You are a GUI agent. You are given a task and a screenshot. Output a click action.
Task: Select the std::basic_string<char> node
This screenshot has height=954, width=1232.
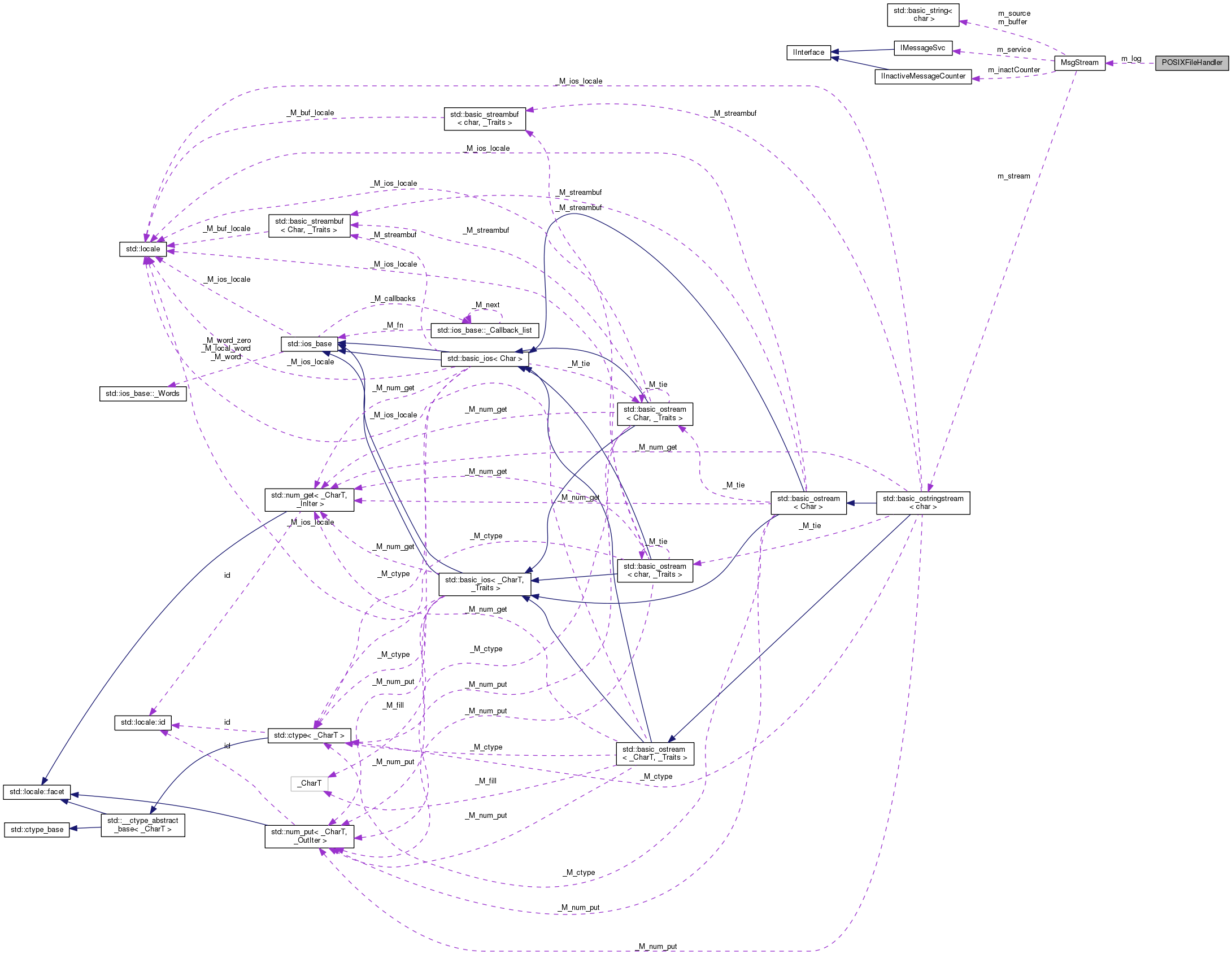click(922, 15)
